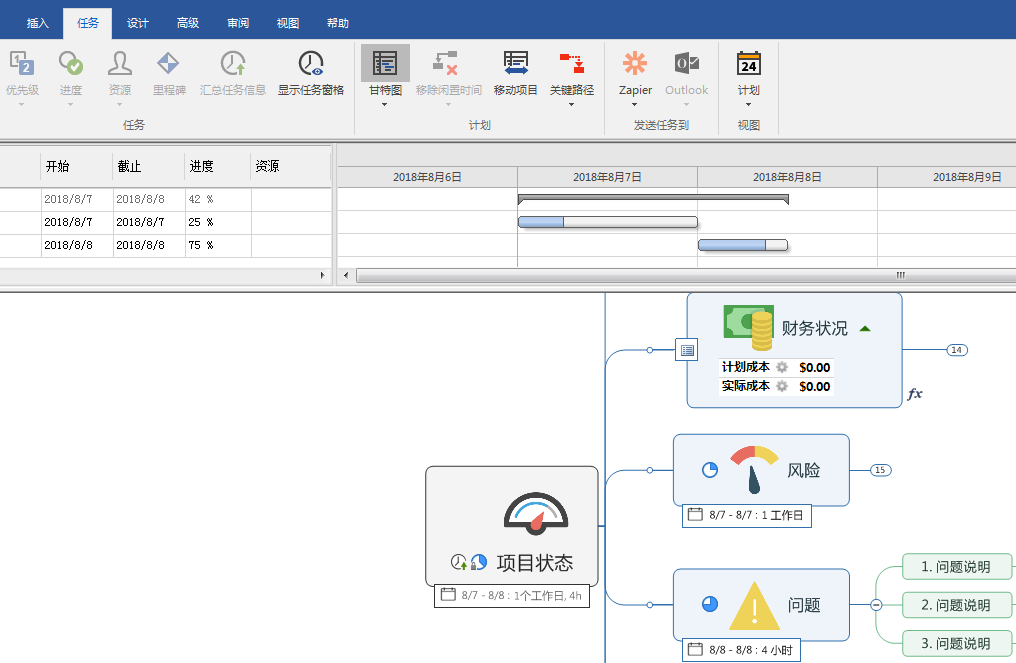Click the 优先级 priority icon

pos(22,62)
